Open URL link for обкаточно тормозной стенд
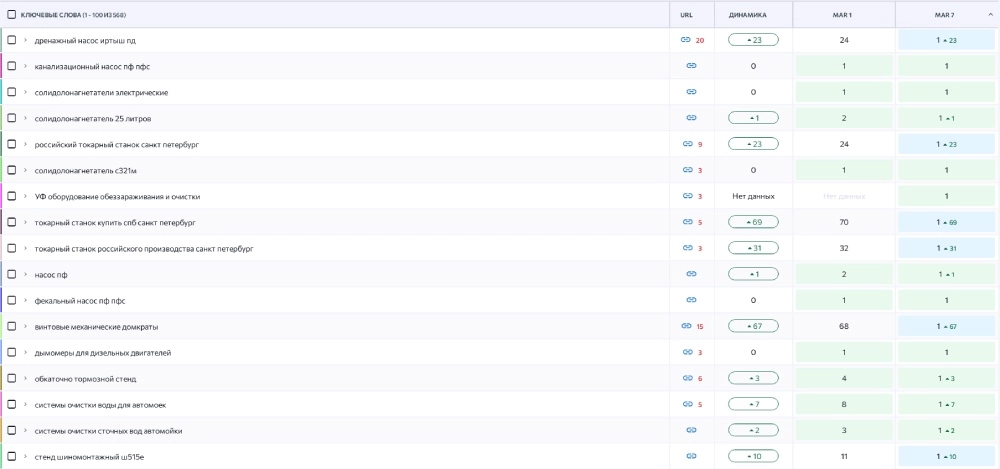1000x469 pixels. (x=688, y=378)
